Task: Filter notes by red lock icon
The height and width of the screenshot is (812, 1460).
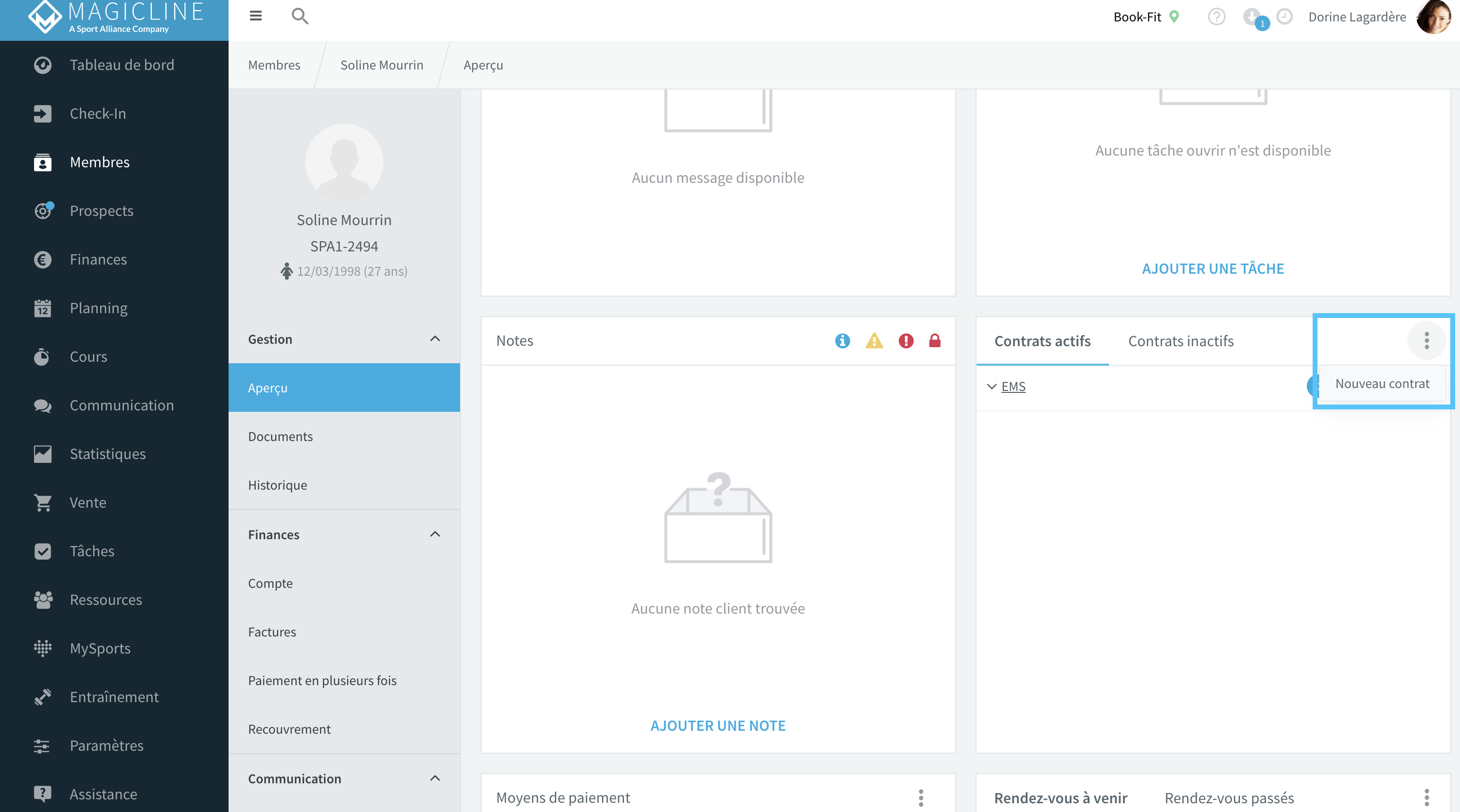Action: (935, 340)
